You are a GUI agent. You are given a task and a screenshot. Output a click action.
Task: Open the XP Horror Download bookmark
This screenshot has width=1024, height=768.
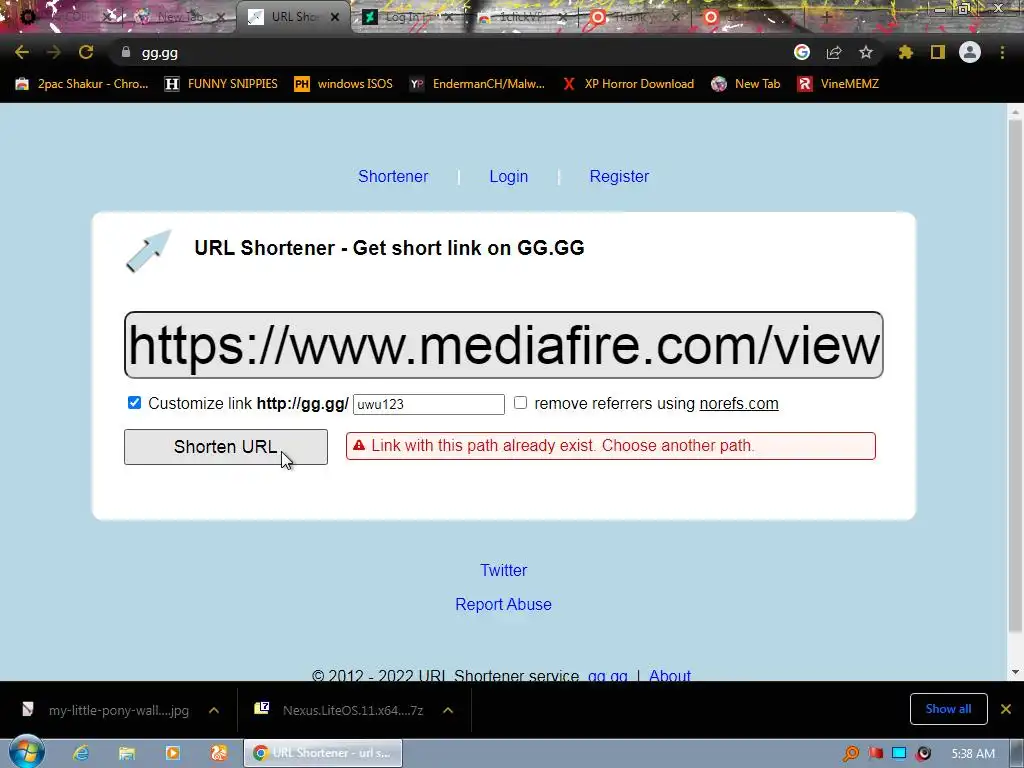pyautogui.click(x=628, y=84)
